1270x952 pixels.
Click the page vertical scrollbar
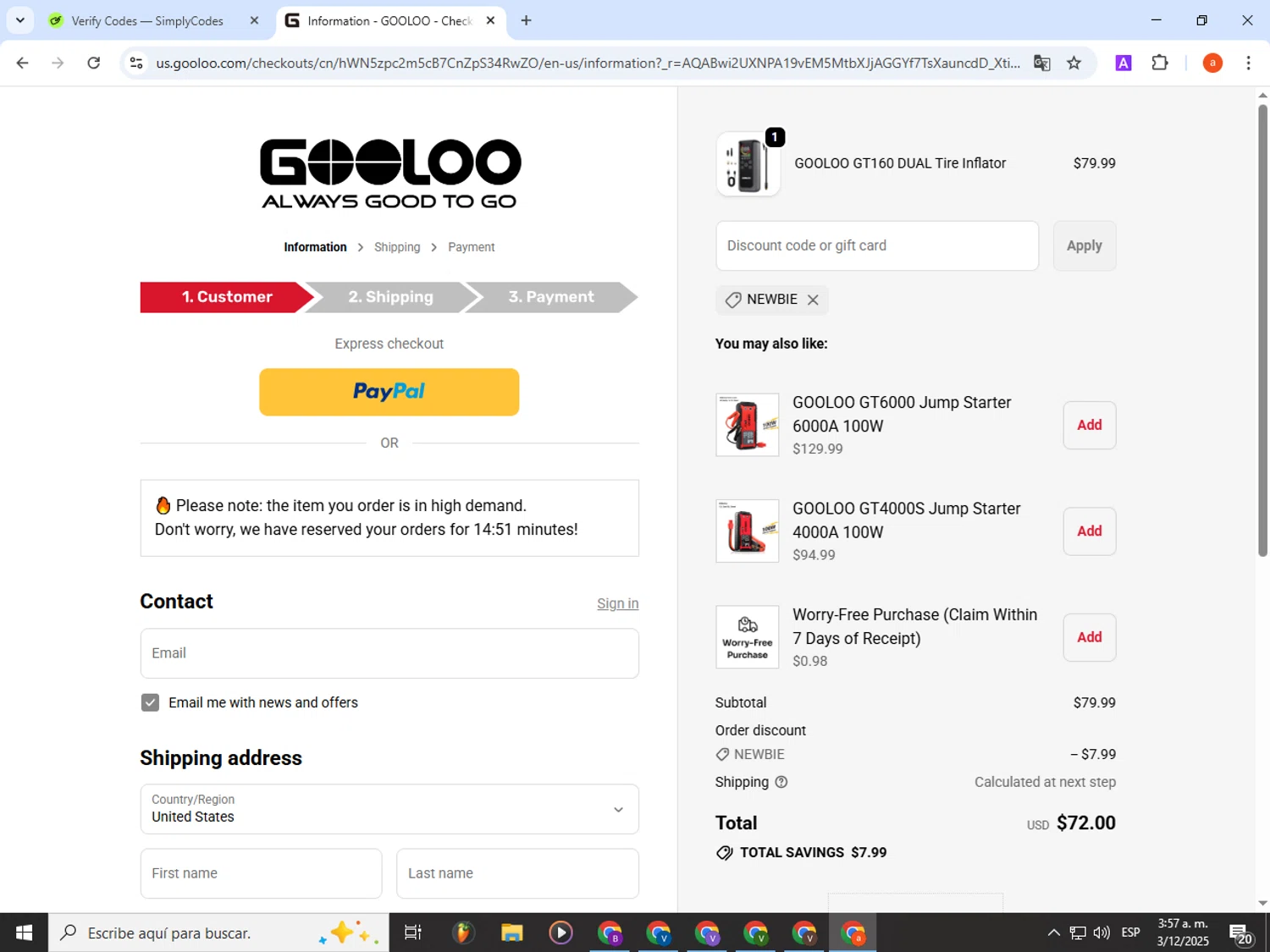pos(1262,330)
